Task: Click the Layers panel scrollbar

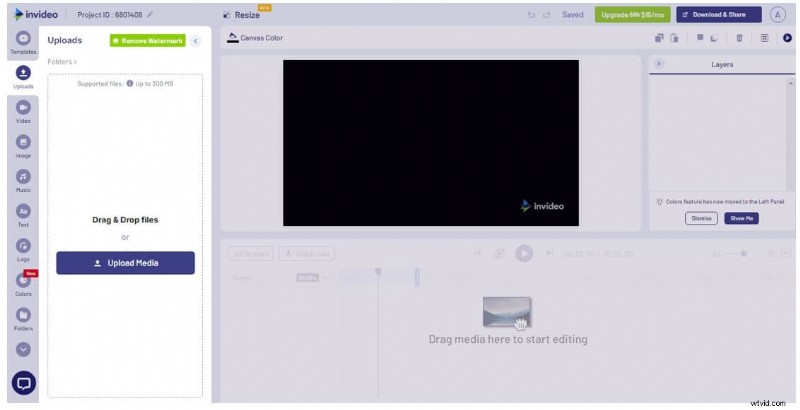Action: [x=791, y=134]
